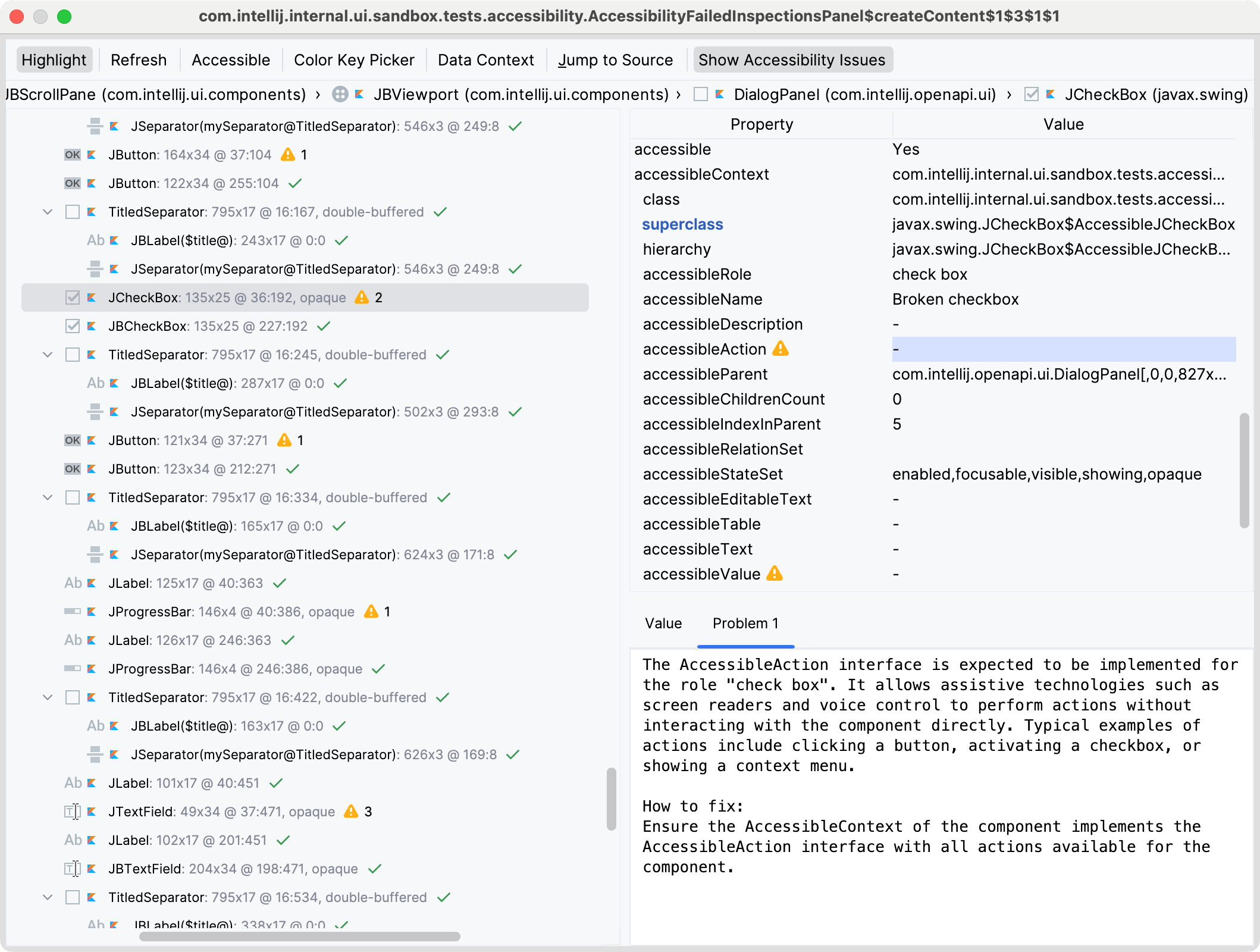Image resolution: width=1260 pixels, height=952 pixels.
Task: Click checkbox icon of selected JCheckBox row
Action: click(x=72, y=297)
